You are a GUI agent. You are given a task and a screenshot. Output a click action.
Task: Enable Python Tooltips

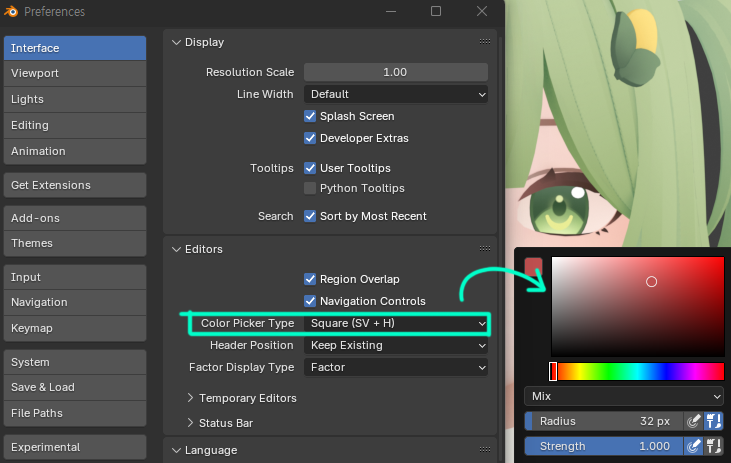point(310,188)
